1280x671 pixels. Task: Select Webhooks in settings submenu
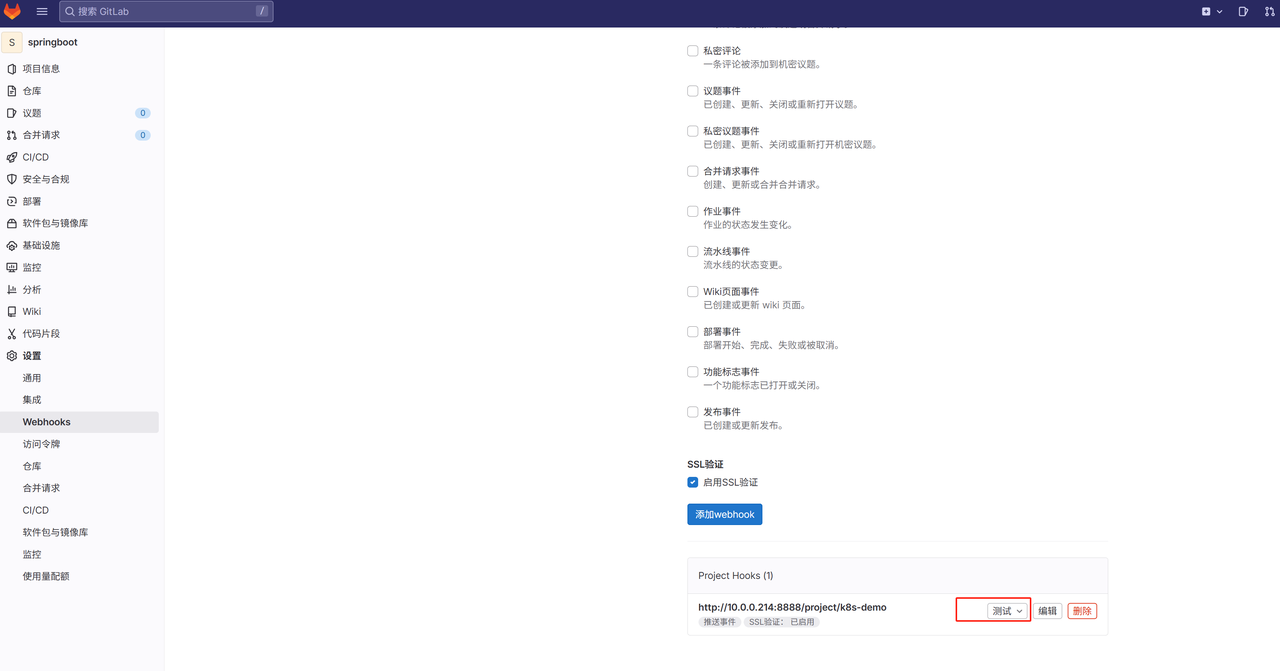tap(47, 422)
